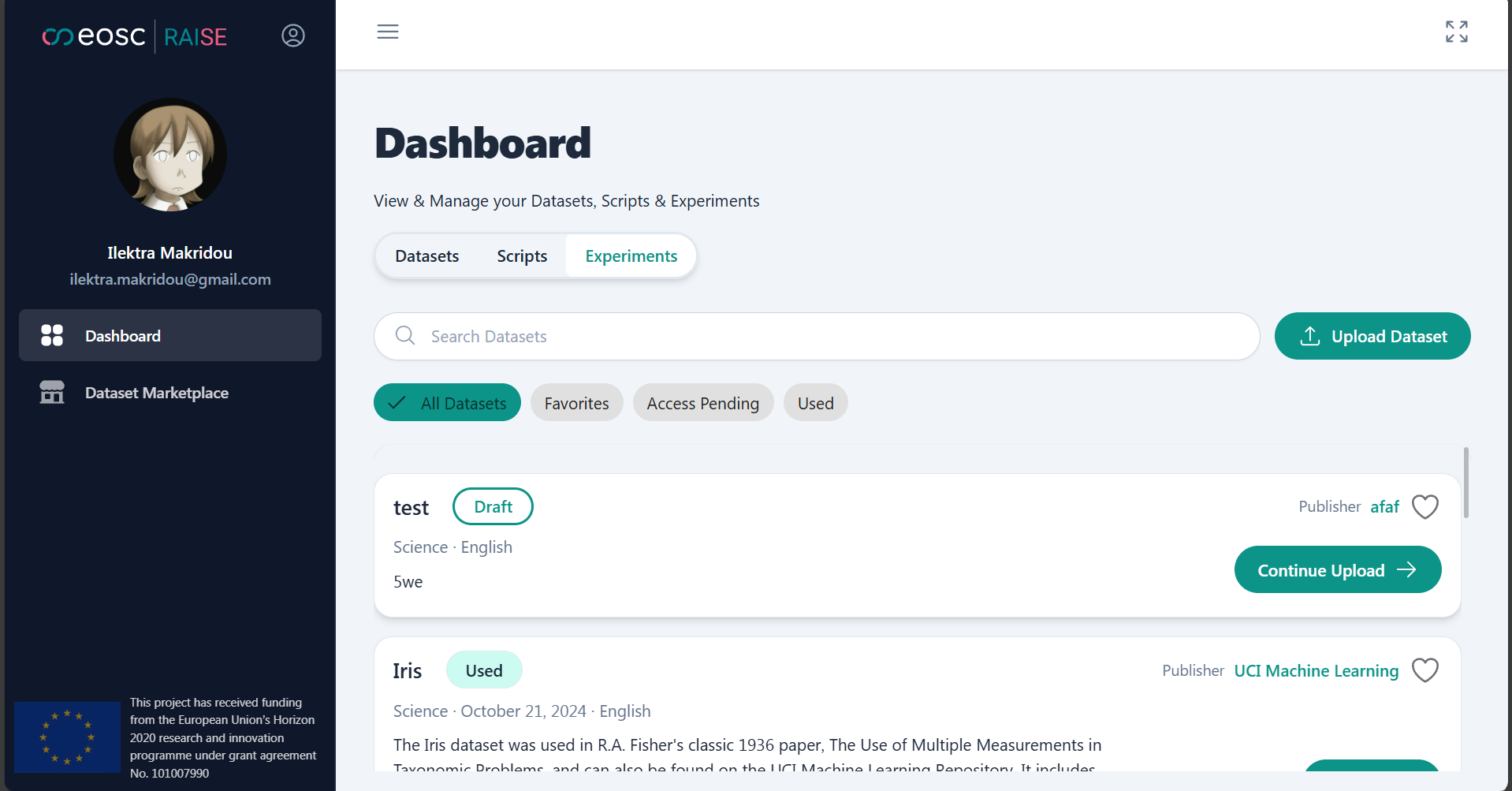Click the Dashboard grid icon in sidebar
Screen dimensions: 1512x791
click(x=52, y=335)
